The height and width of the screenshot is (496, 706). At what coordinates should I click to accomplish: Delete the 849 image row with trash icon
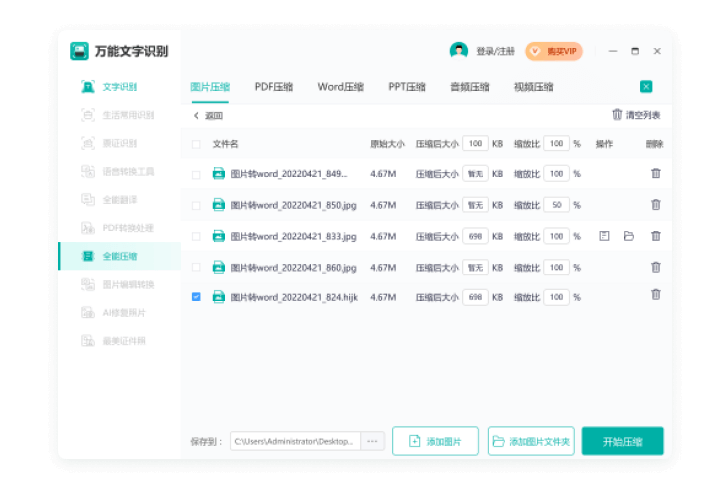tap(656, 173)
